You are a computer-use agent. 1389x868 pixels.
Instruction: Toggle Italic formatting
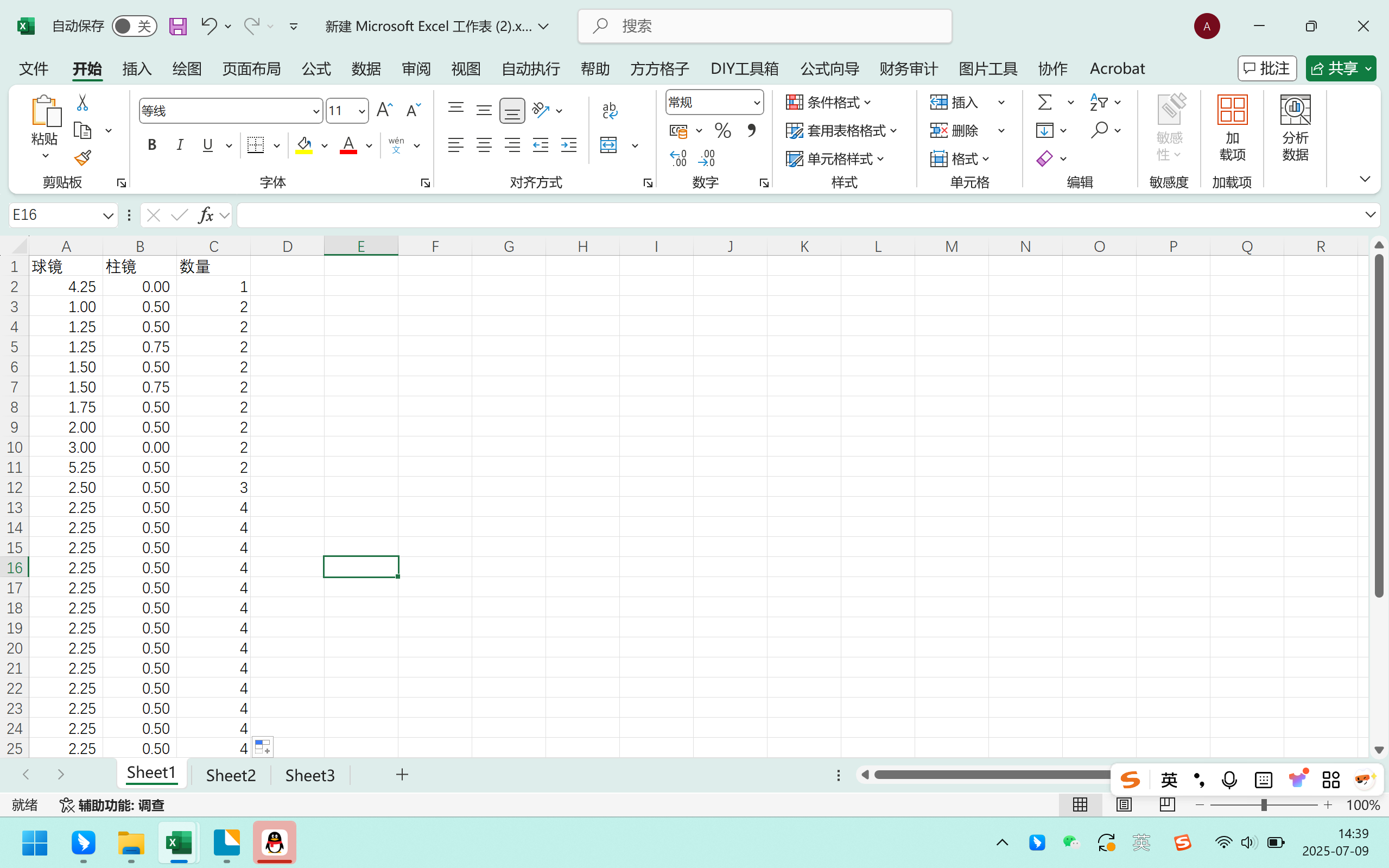[180, 145]
